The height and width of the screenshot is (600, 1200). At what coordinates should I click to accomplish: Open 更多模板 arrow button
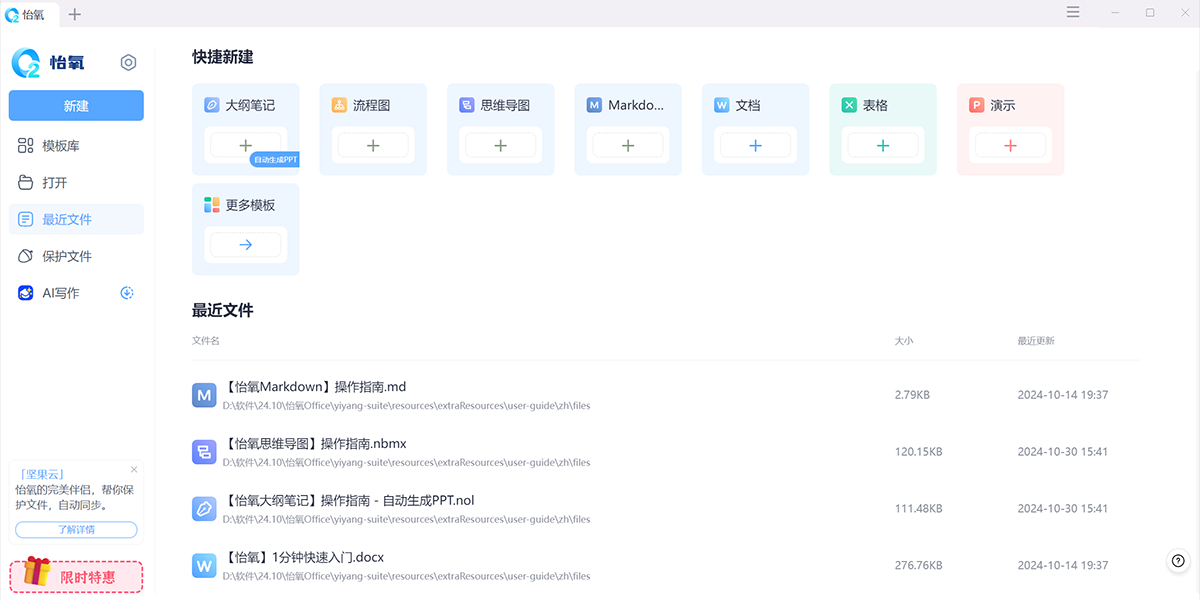tap(245, 245)
